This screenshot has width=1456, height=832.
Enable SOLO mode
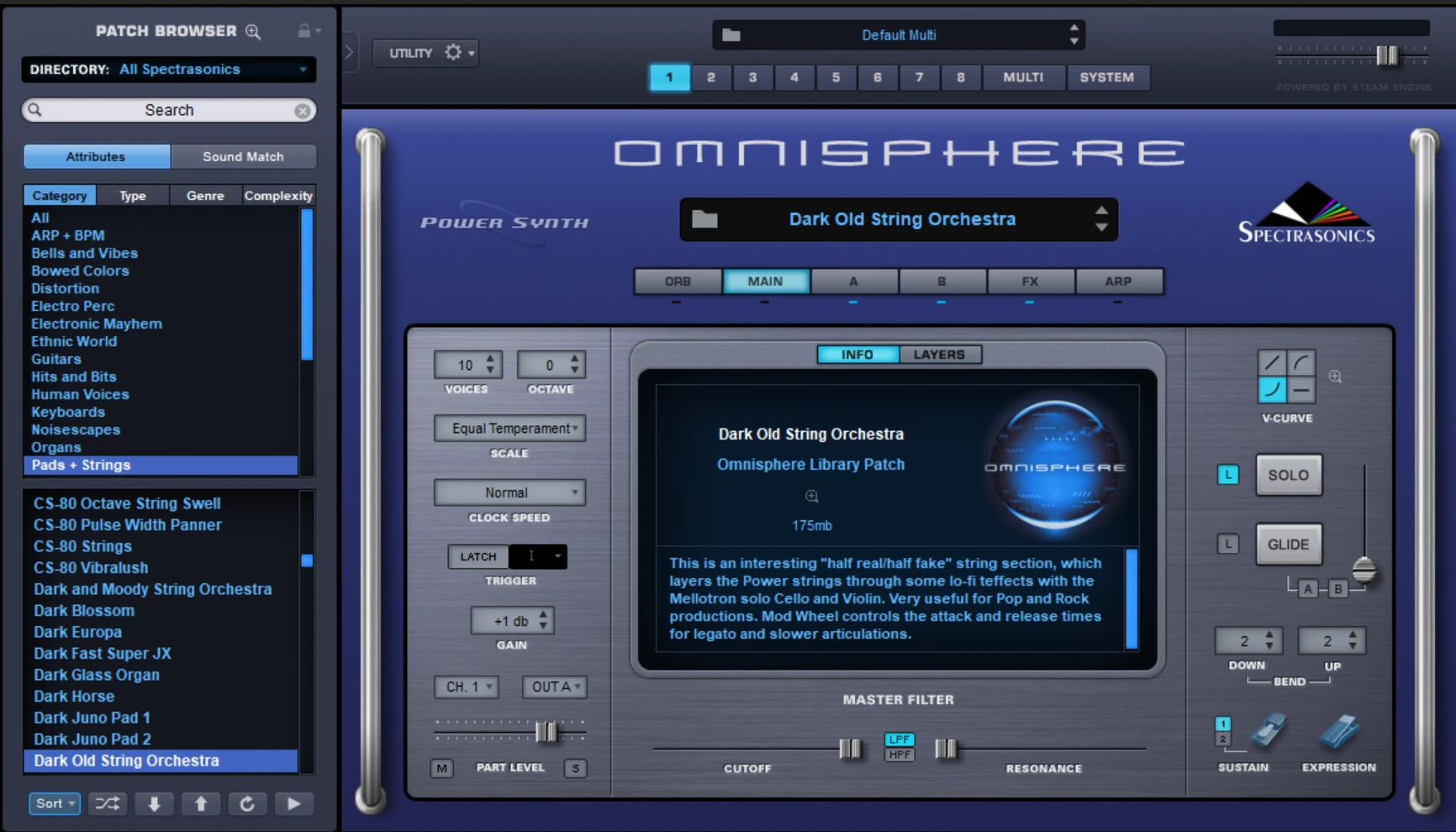1289,475
